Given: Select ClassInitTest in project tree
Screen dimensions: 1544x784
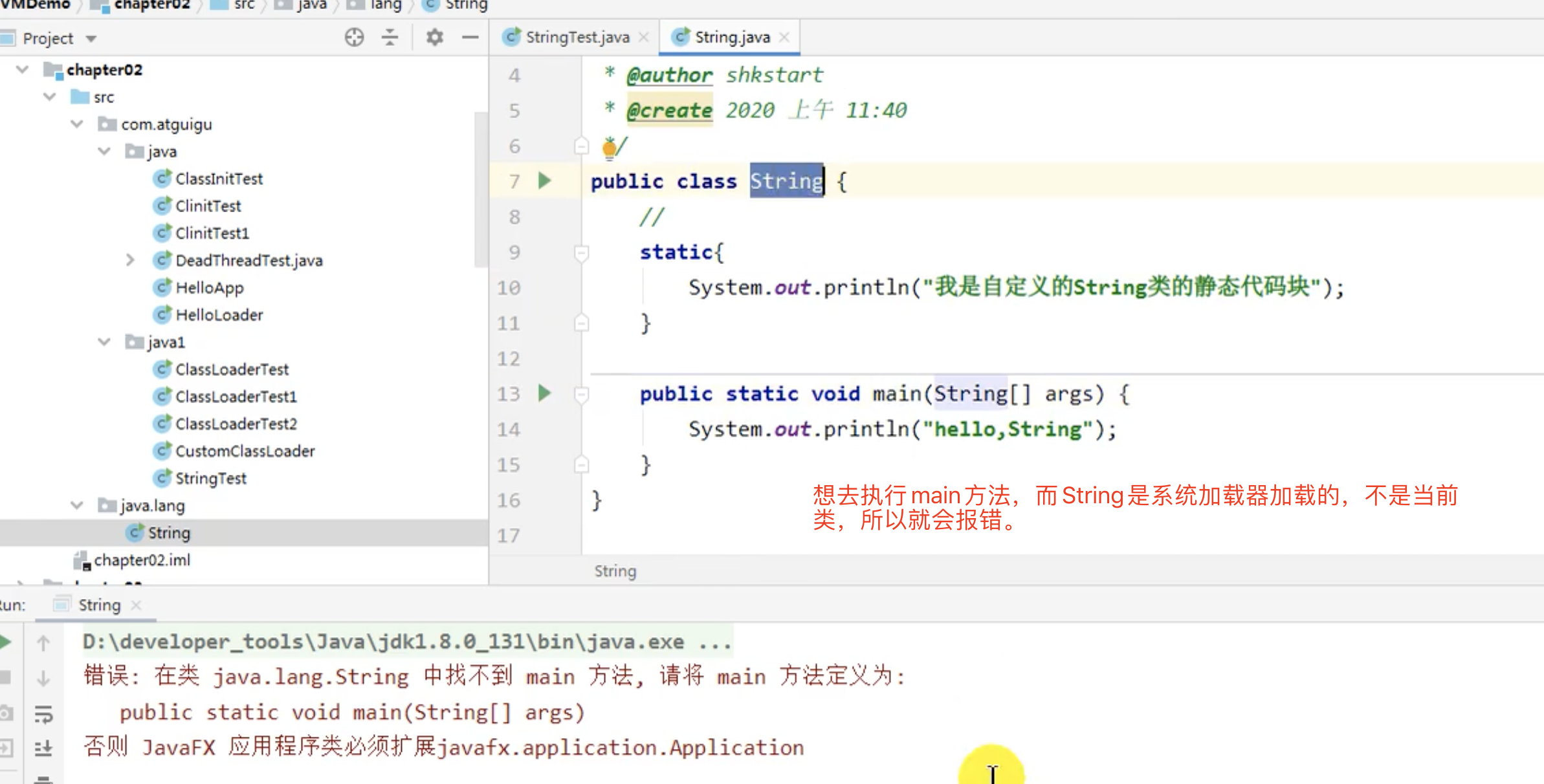Looking at the screenshot, I should point(219,179).
